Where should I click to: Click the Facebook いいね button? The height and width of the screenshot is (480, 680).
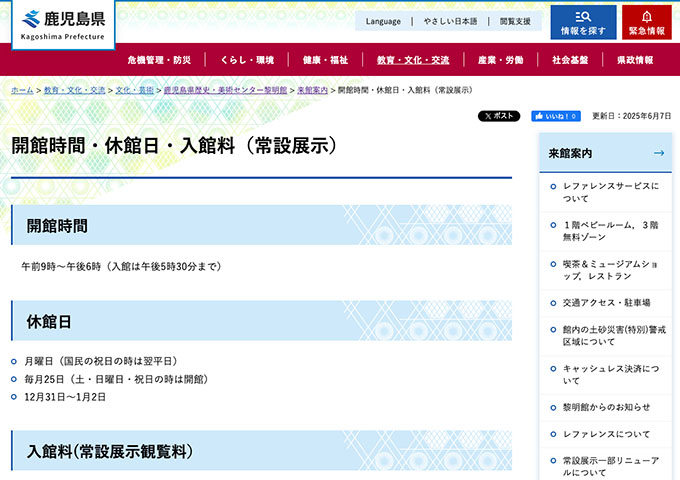click(x=556, y=116)
